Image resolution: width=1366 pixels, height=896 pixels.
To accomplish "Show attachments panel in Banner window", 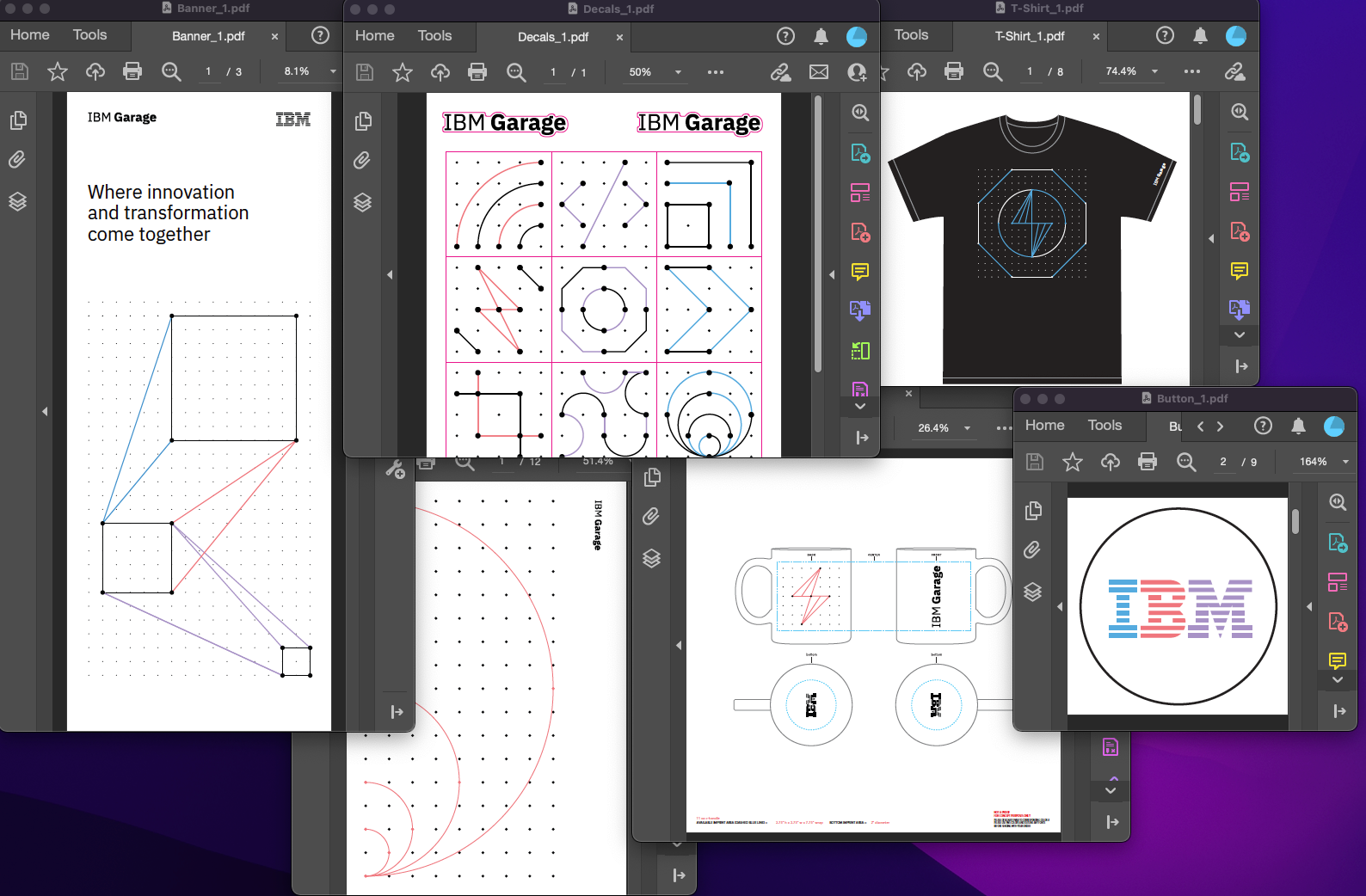I will click(x=17, y=160).
